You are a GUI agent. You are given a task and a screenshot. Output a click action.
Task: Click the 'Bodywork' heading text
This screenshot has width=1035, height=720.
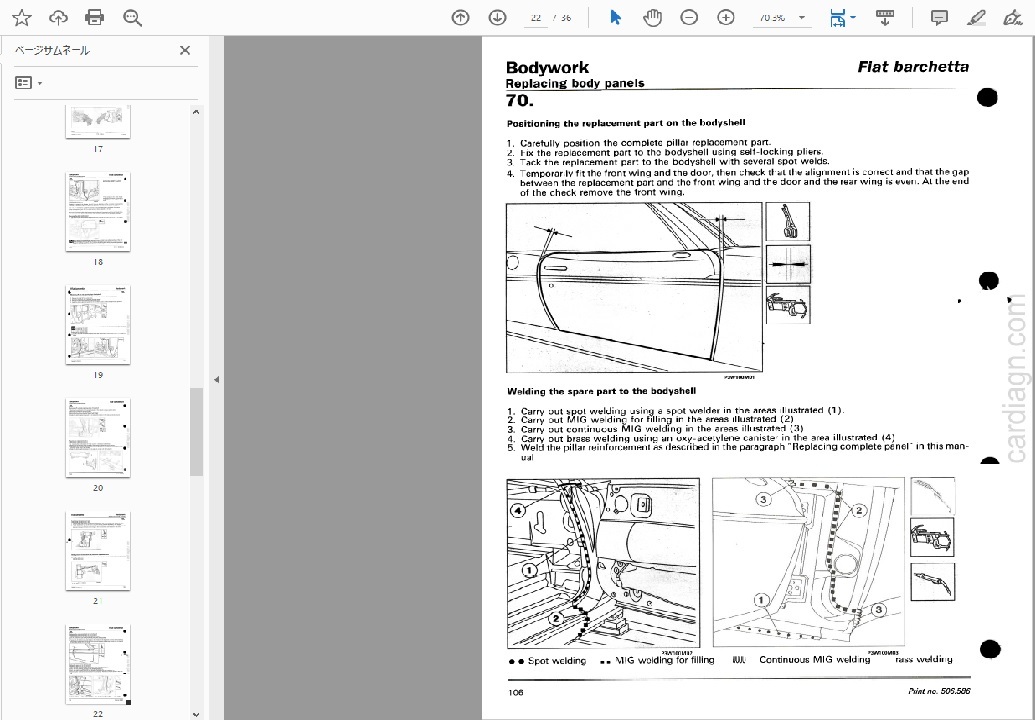coord(547,67)
